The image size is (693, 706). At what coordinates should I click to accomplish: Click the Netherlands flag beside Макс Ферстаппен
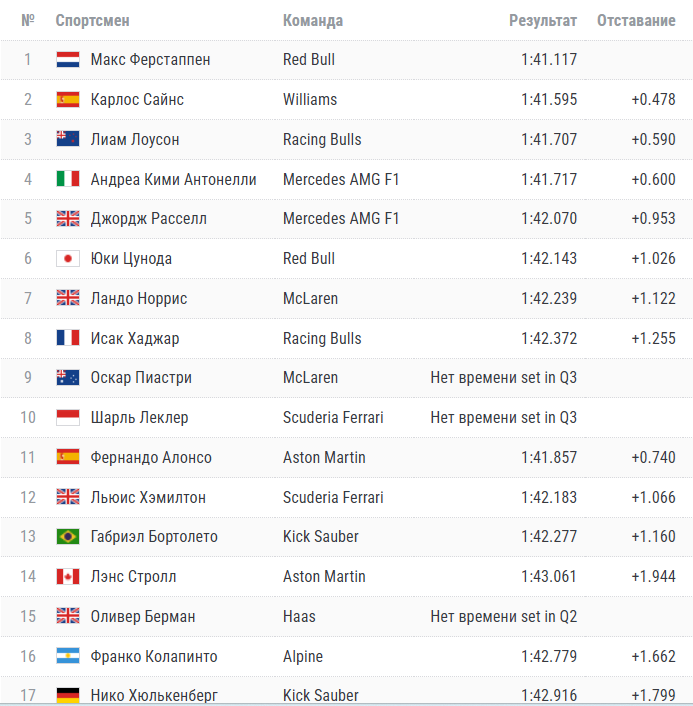coord(68,59)
